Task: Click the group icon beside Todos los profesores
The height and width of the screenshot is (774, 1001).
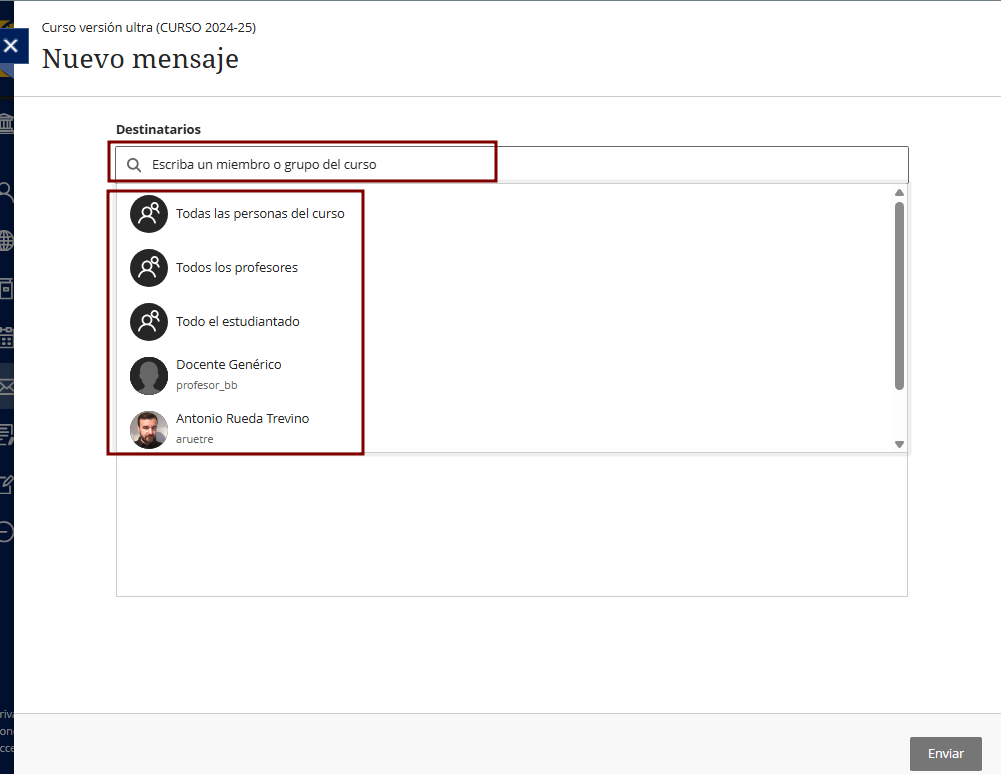Action: tap(149, 268)
